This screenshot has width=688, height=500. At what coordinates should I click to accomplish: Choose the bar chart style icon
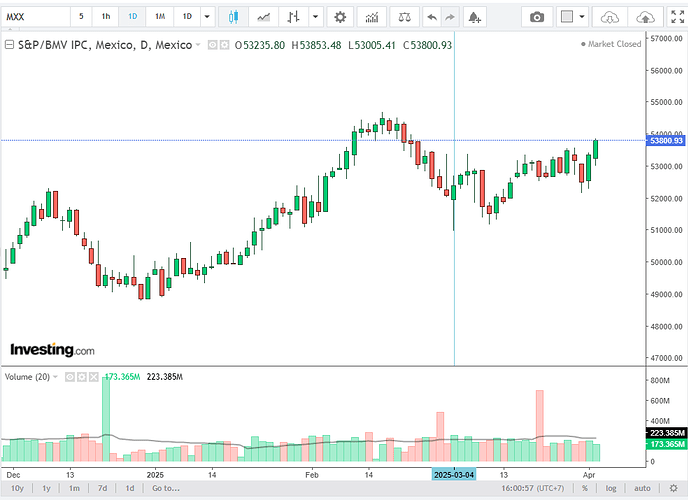[293, 17]
